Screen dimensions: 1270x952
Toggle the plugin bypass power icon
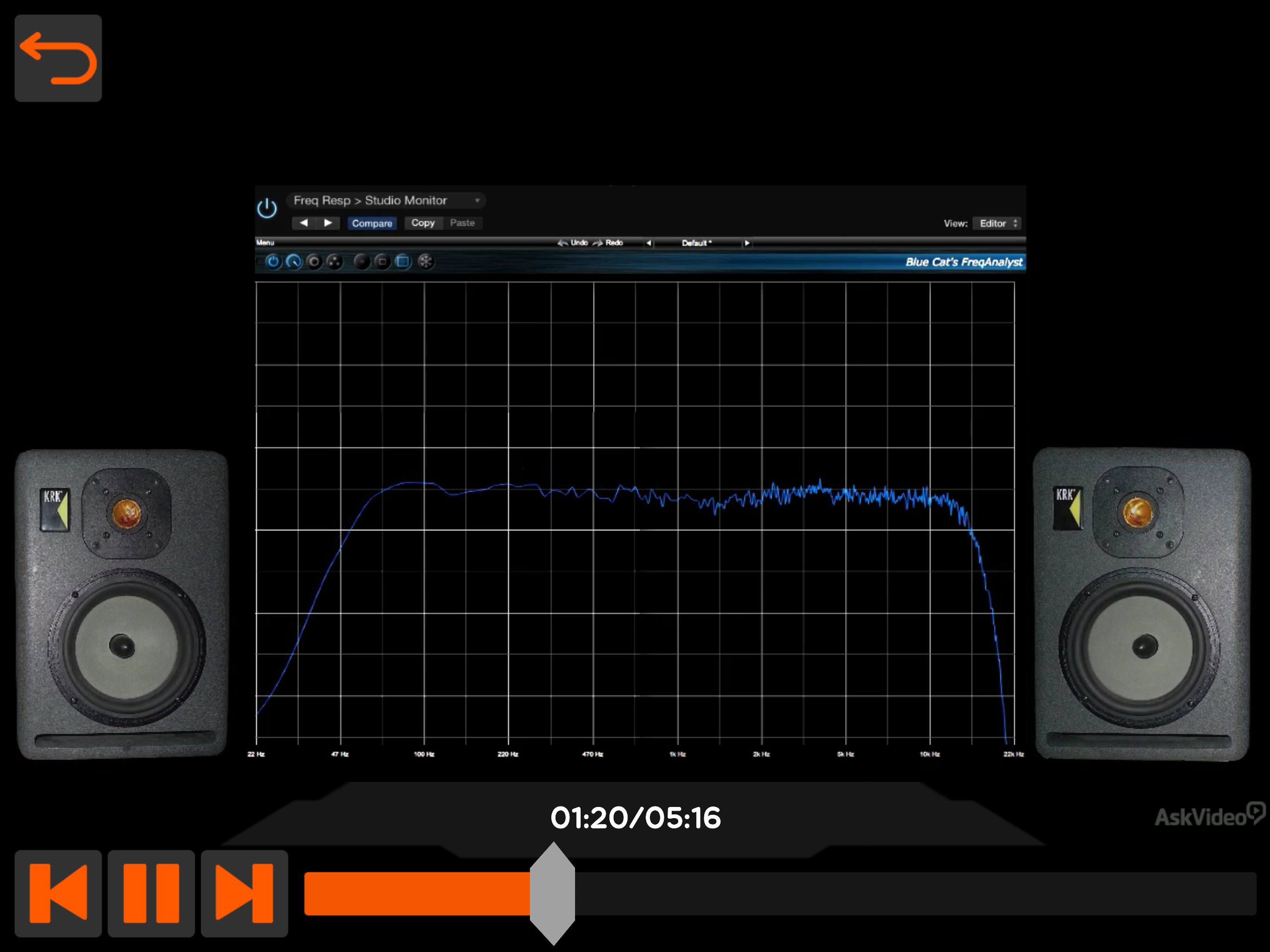pos(267,208)
